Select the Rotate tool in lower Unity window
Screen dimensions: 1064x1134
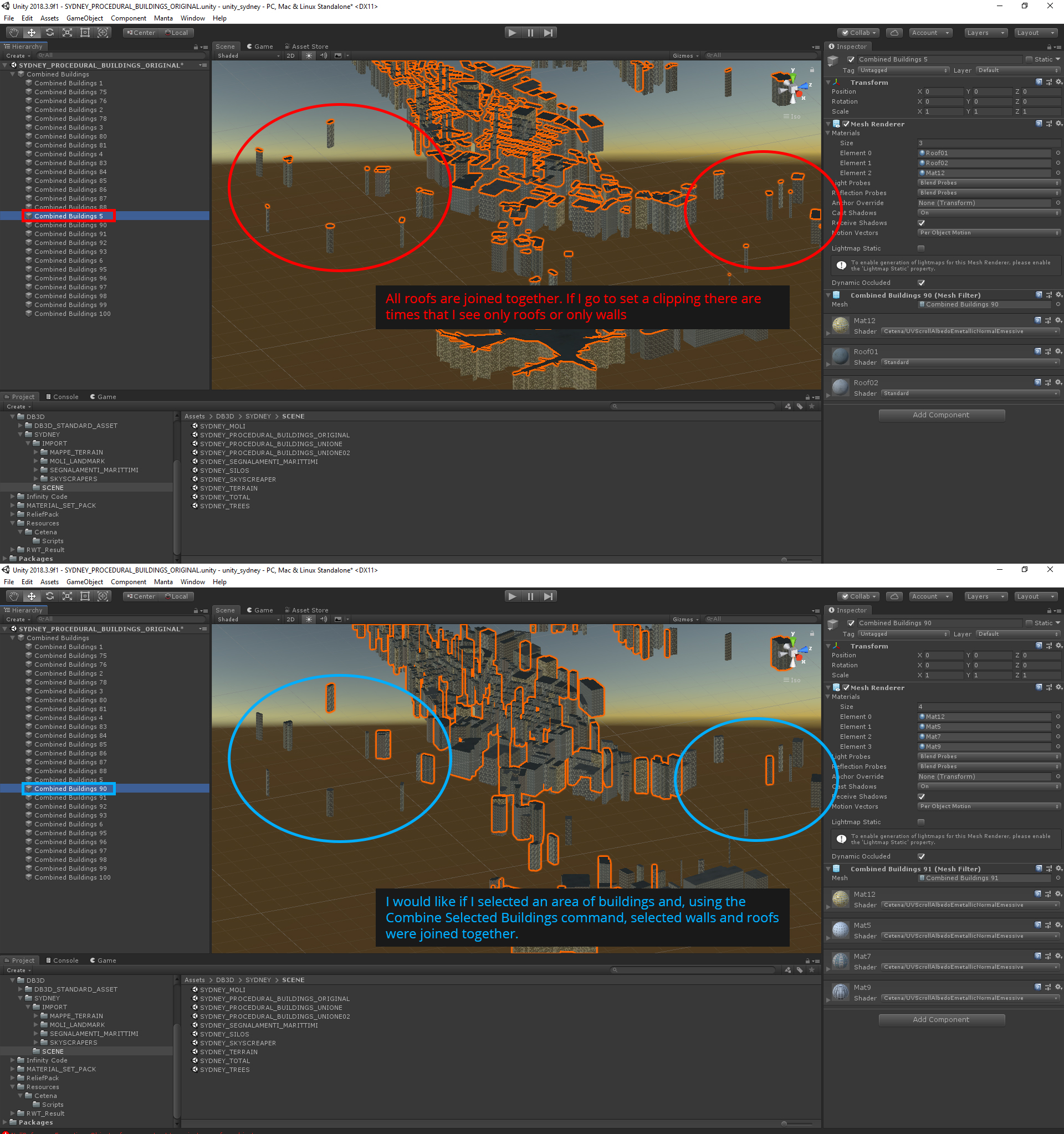[50, 596]
